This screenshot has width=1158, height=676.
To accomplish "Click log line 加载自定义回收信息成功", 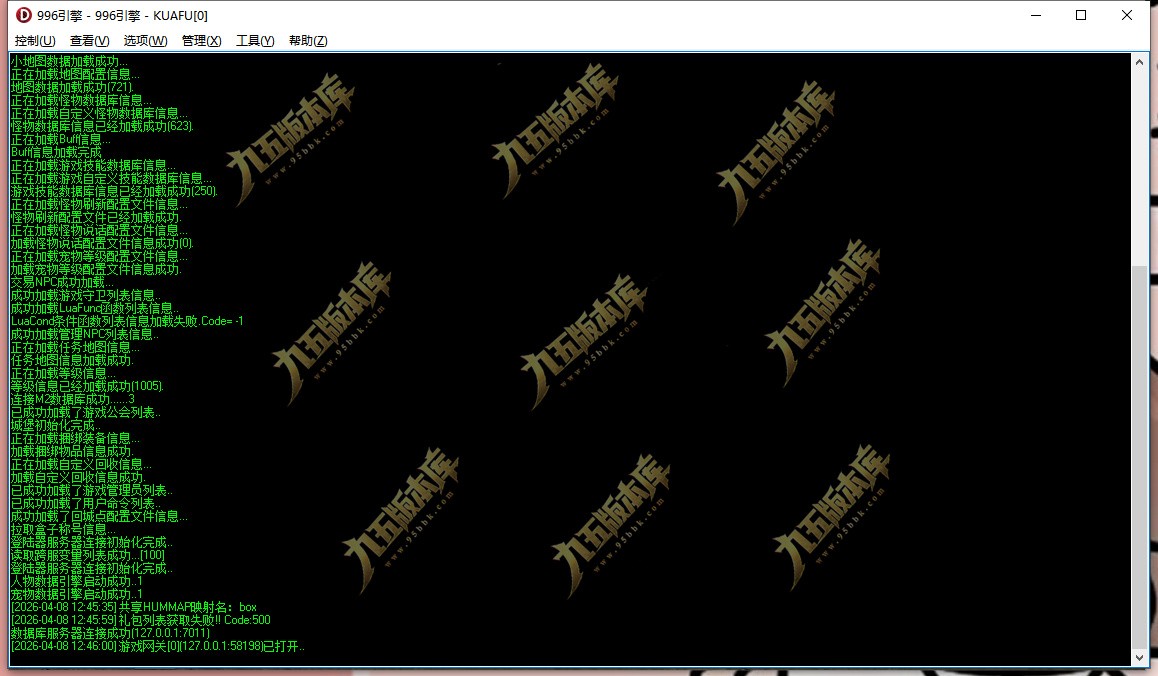I will [x=78, y=477].
